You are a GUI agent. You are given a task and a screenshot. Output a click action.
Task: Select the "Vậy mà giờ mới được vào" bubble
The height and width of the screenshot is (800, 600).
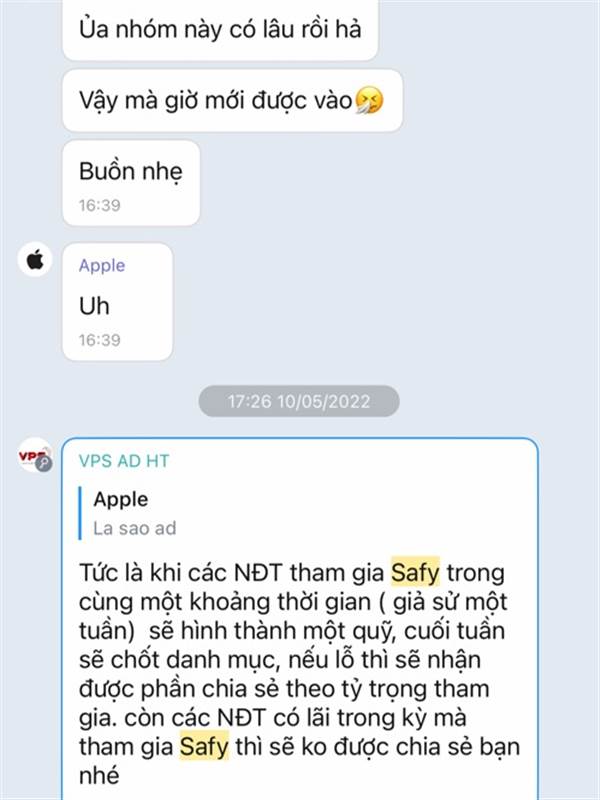[x=232, y=101]
